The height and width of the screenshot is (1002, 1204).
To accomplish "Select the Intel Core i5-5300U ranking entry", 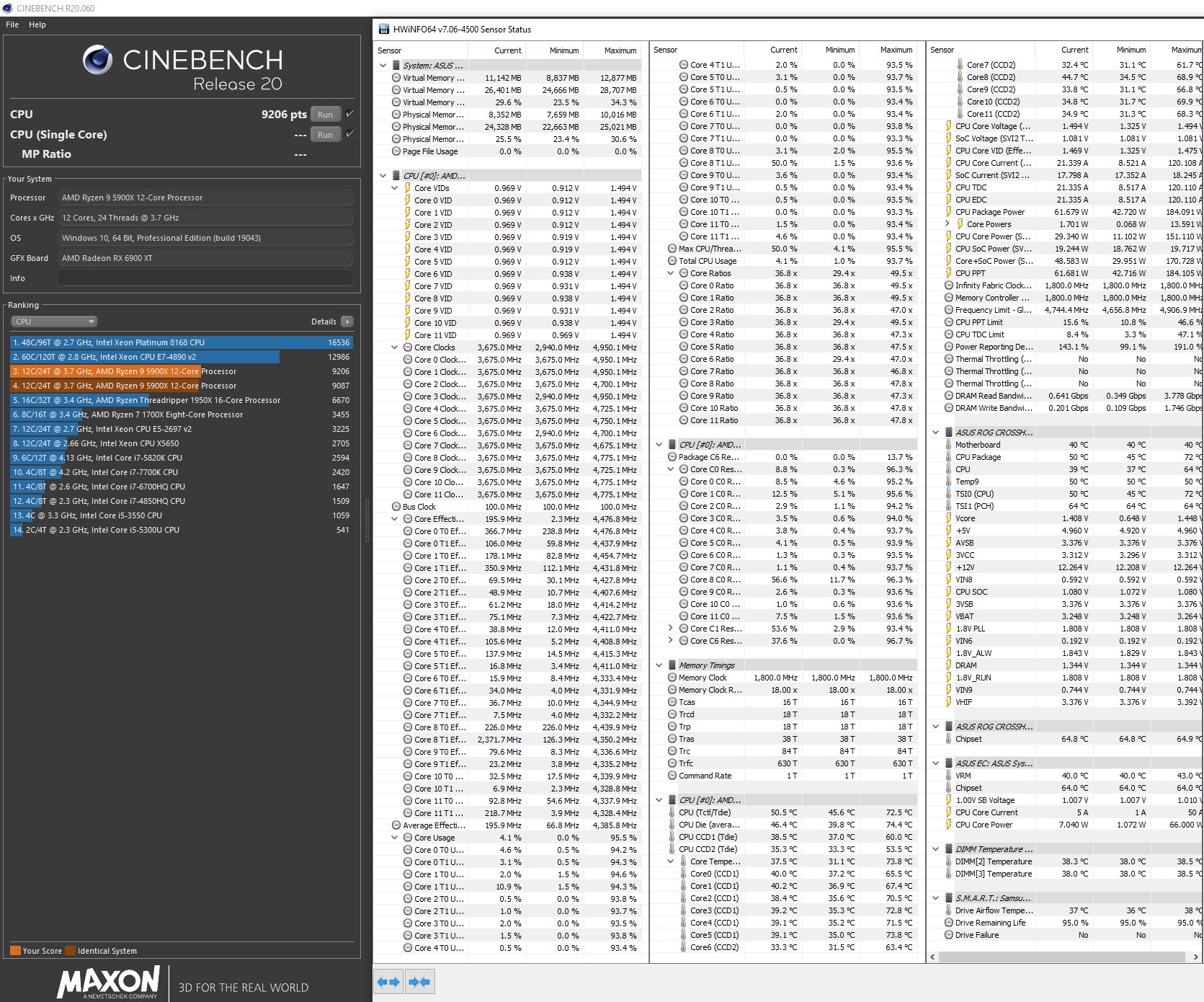I will (182, 530).
